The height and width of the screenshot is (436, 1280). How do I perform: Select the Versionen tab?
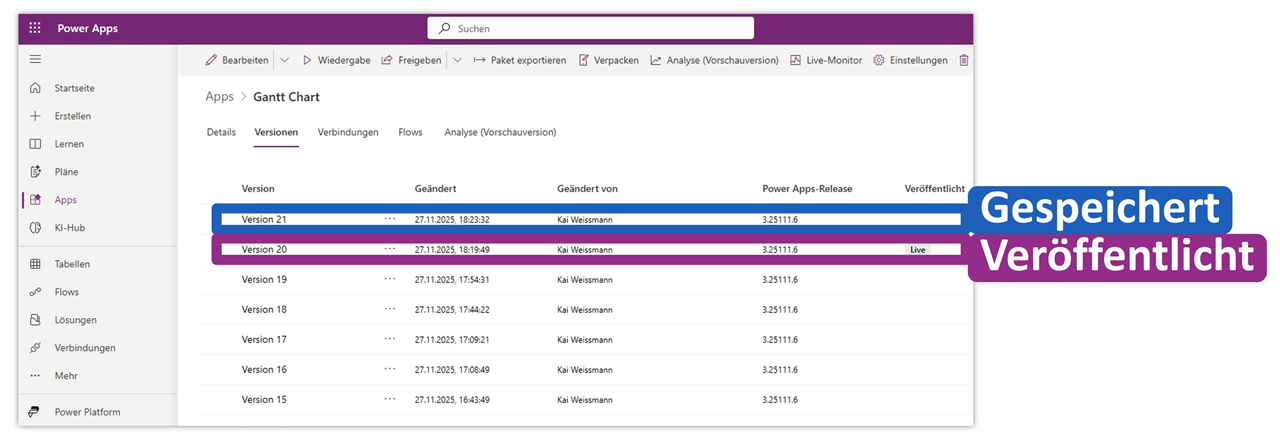276,132
